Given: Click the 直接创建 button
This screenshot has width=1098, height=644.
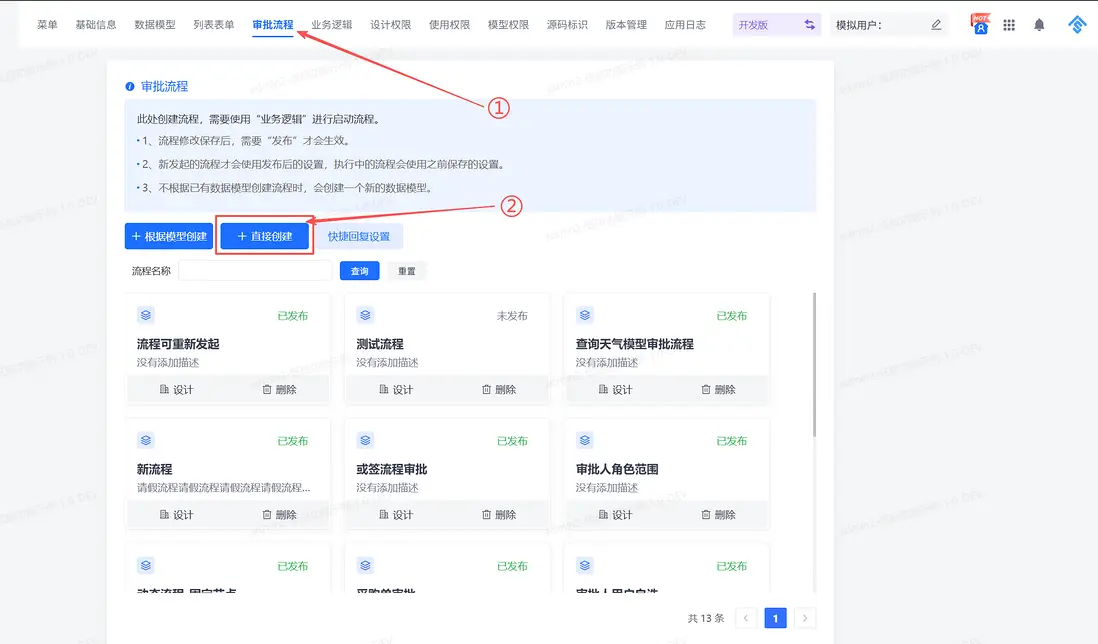Looking at the screenshot, I should pos(265,236).
